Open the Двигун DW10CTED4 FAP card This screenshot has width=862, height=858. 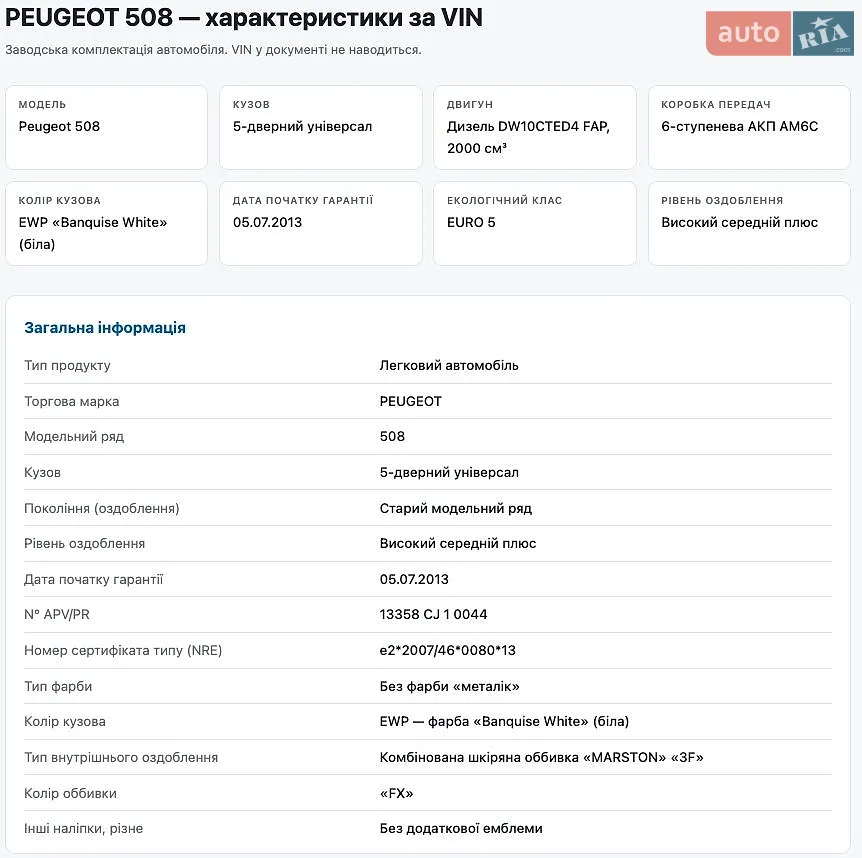tap(535, 128)
